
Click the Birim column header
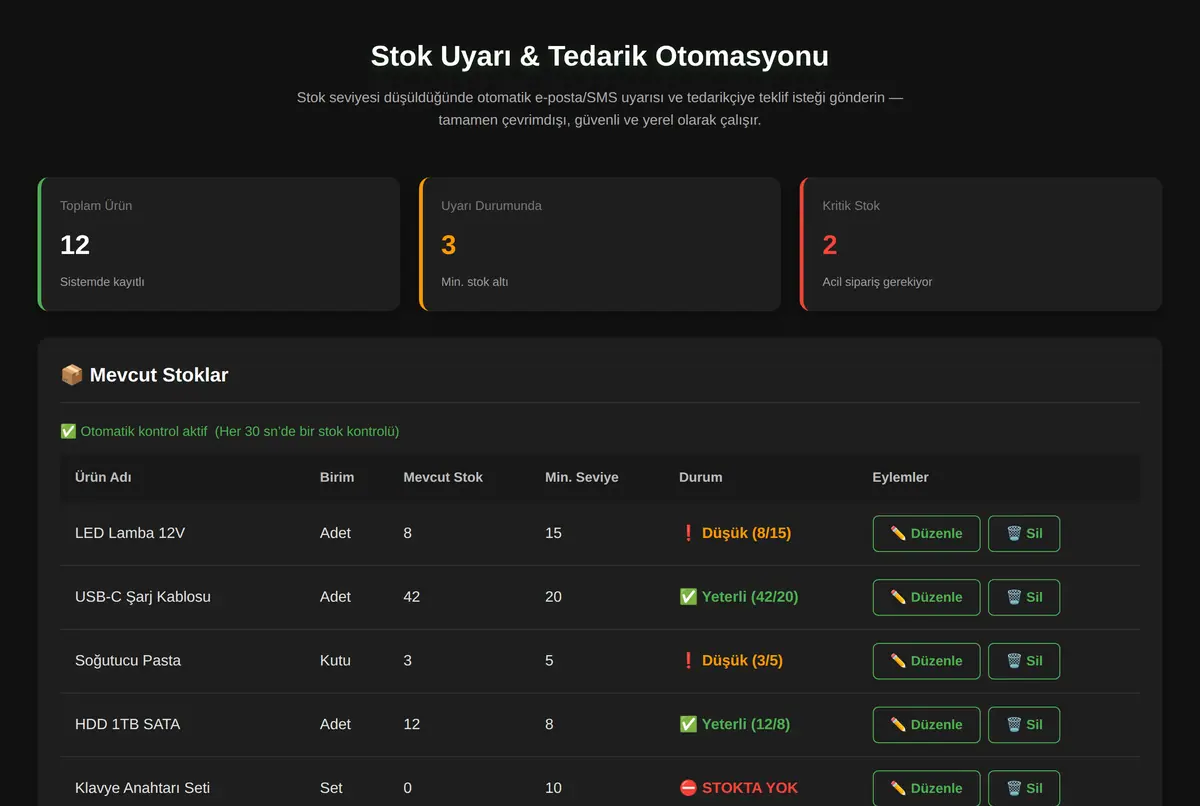pyautogui.click(x=337, y=477)
